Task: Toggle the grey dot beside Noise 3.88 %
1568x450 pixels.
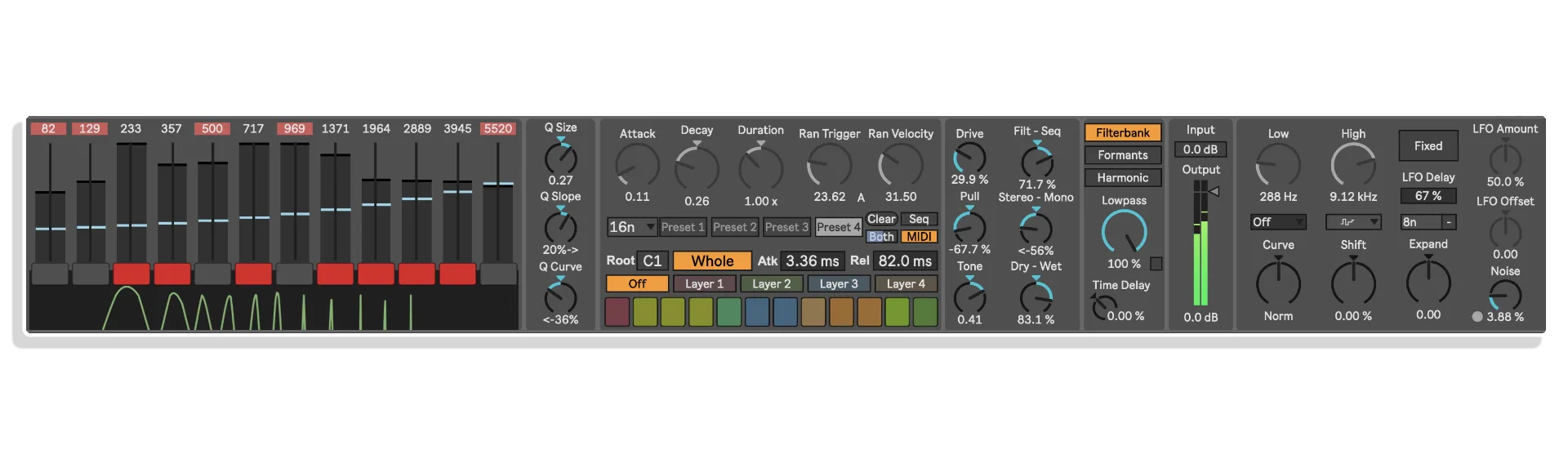Action: 1477,317
